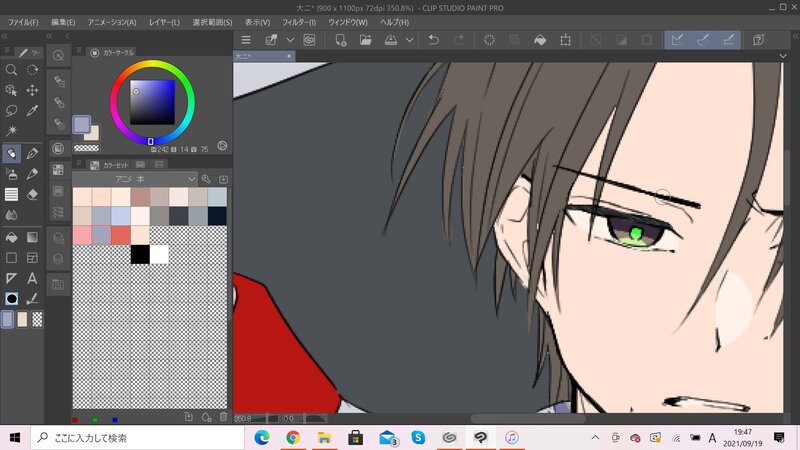Toggle the third snap to grid button

coord(728,40)
